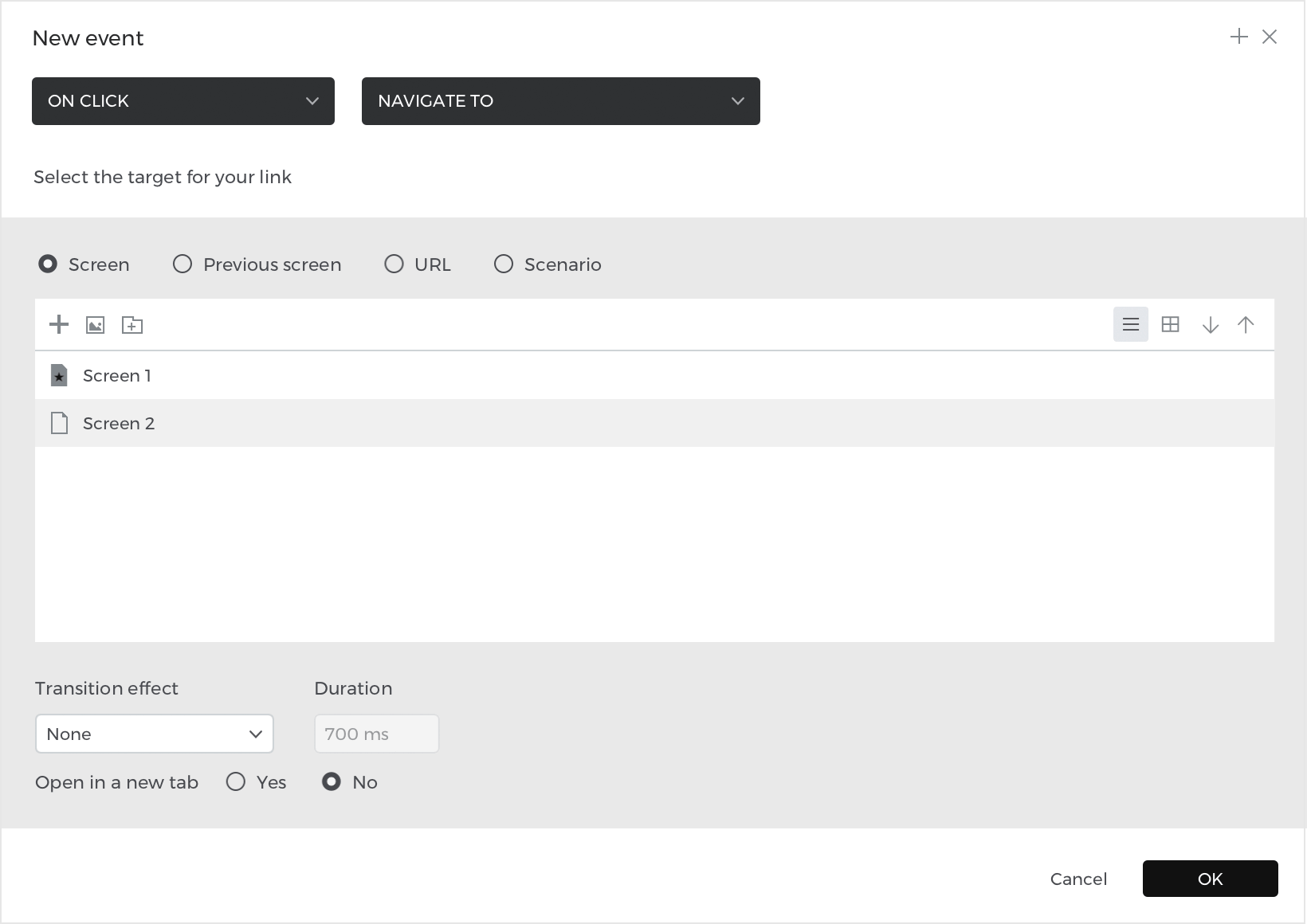Confirm with the OK button
Viewport: 1307px width, 924px height.
click(x=1211, y=879)
